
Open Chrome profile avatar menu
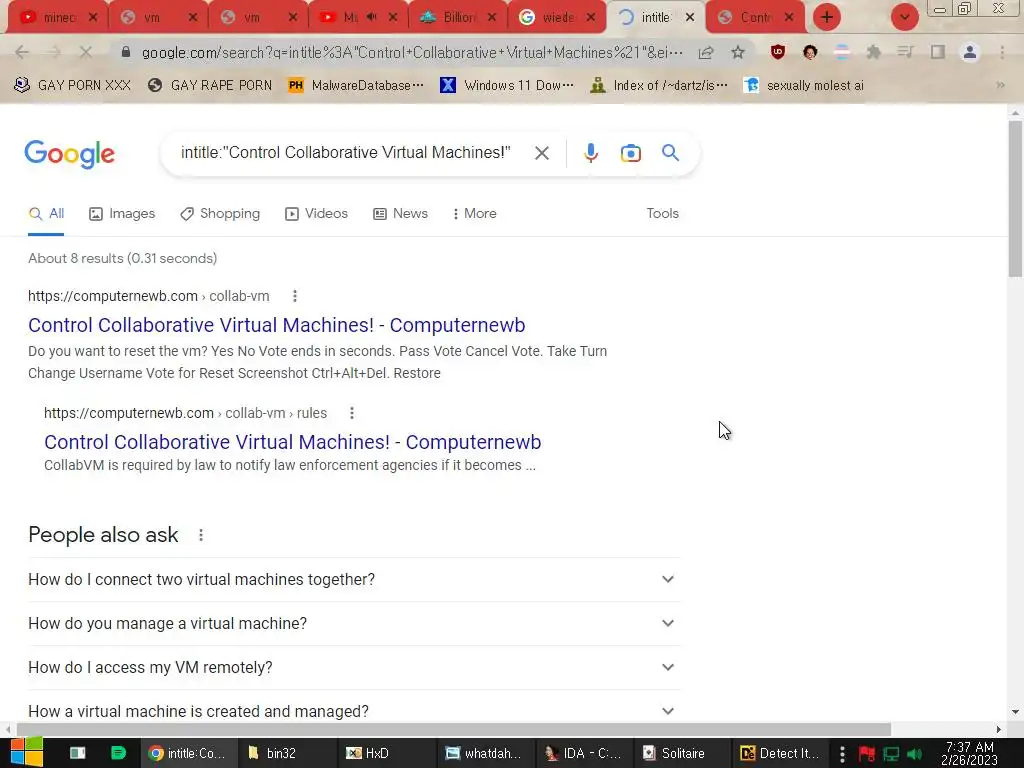click(970, 52)
